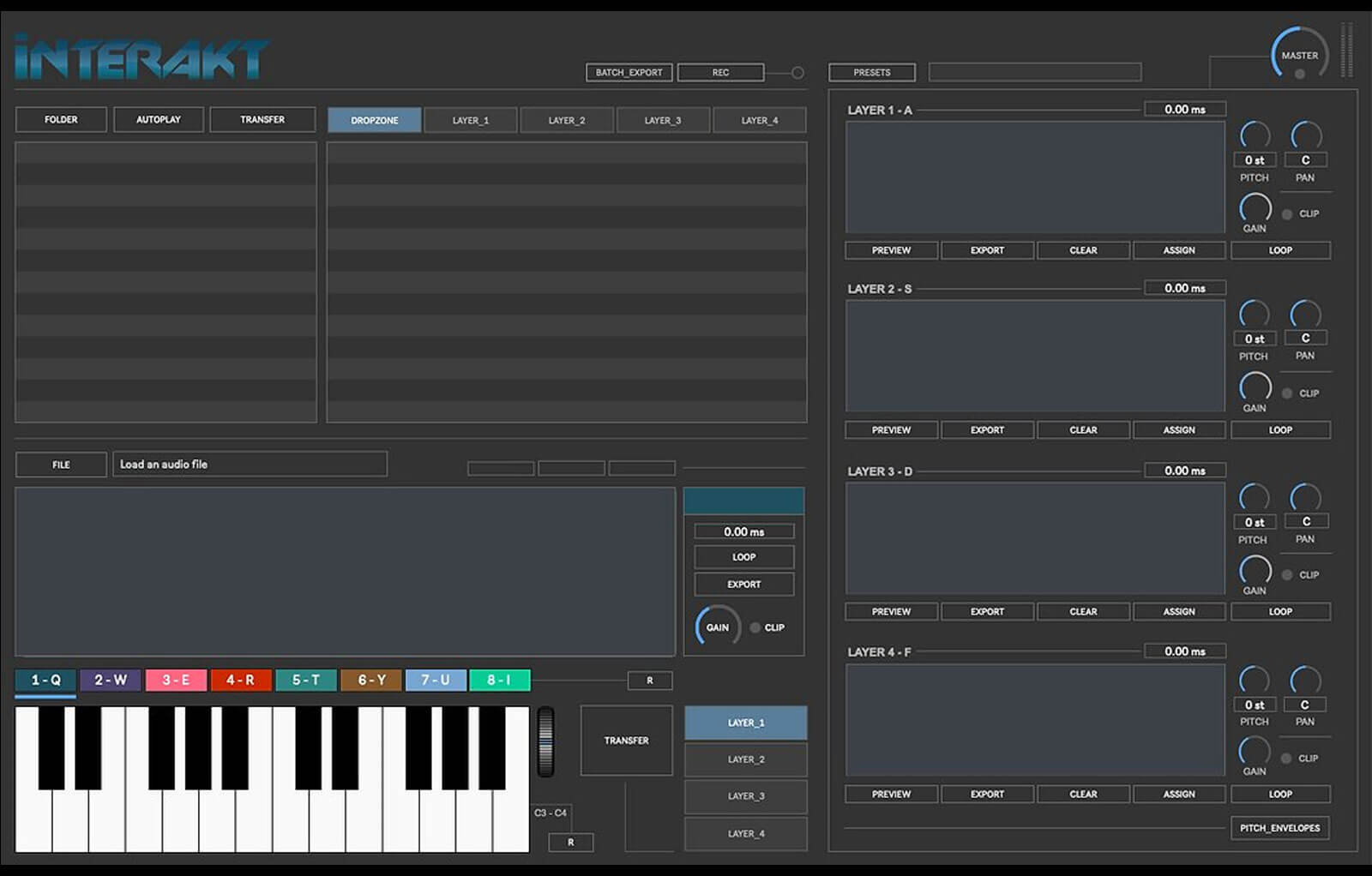Image resolution: width=1372 pixels, height=876 pixels.
Task: Switch to the LAYER_4 tab
Action: (x=759, y=120)
